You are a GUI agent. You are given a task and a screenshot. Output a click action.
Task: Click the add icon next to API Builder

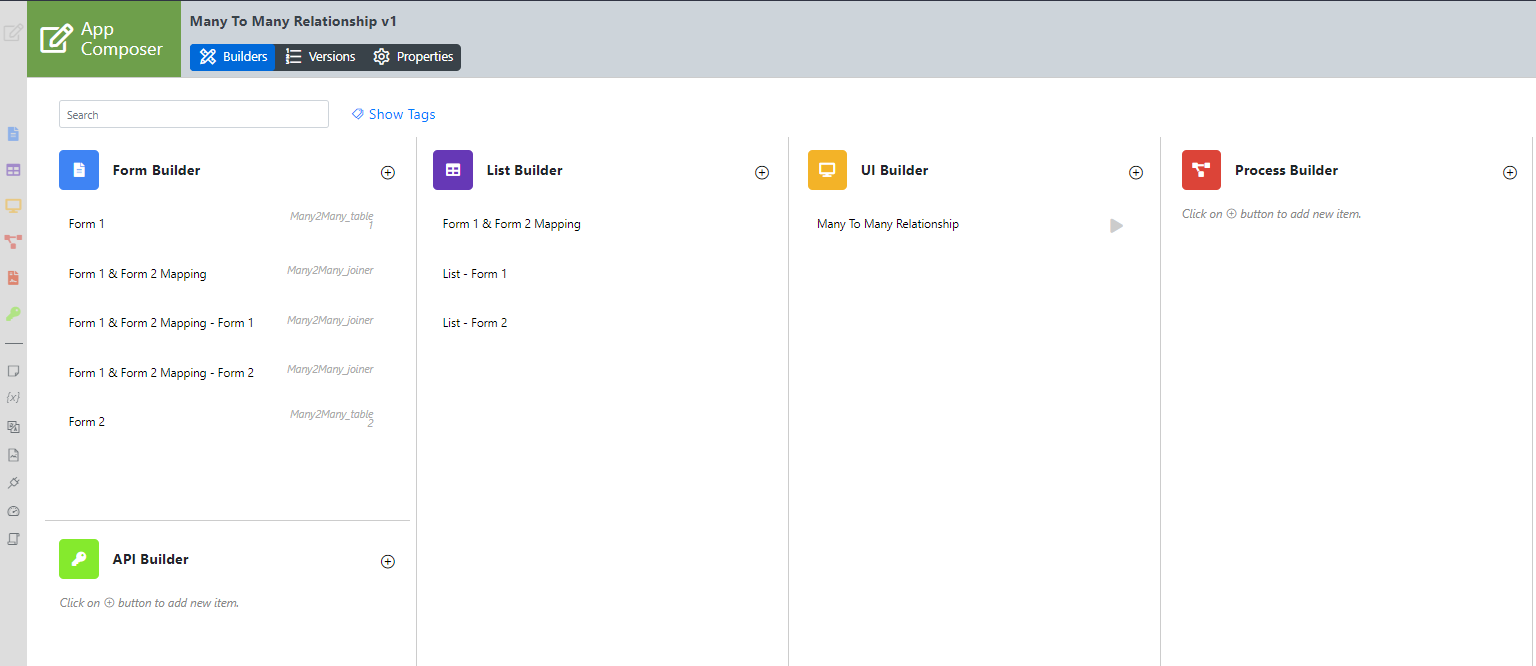point(388,561)
